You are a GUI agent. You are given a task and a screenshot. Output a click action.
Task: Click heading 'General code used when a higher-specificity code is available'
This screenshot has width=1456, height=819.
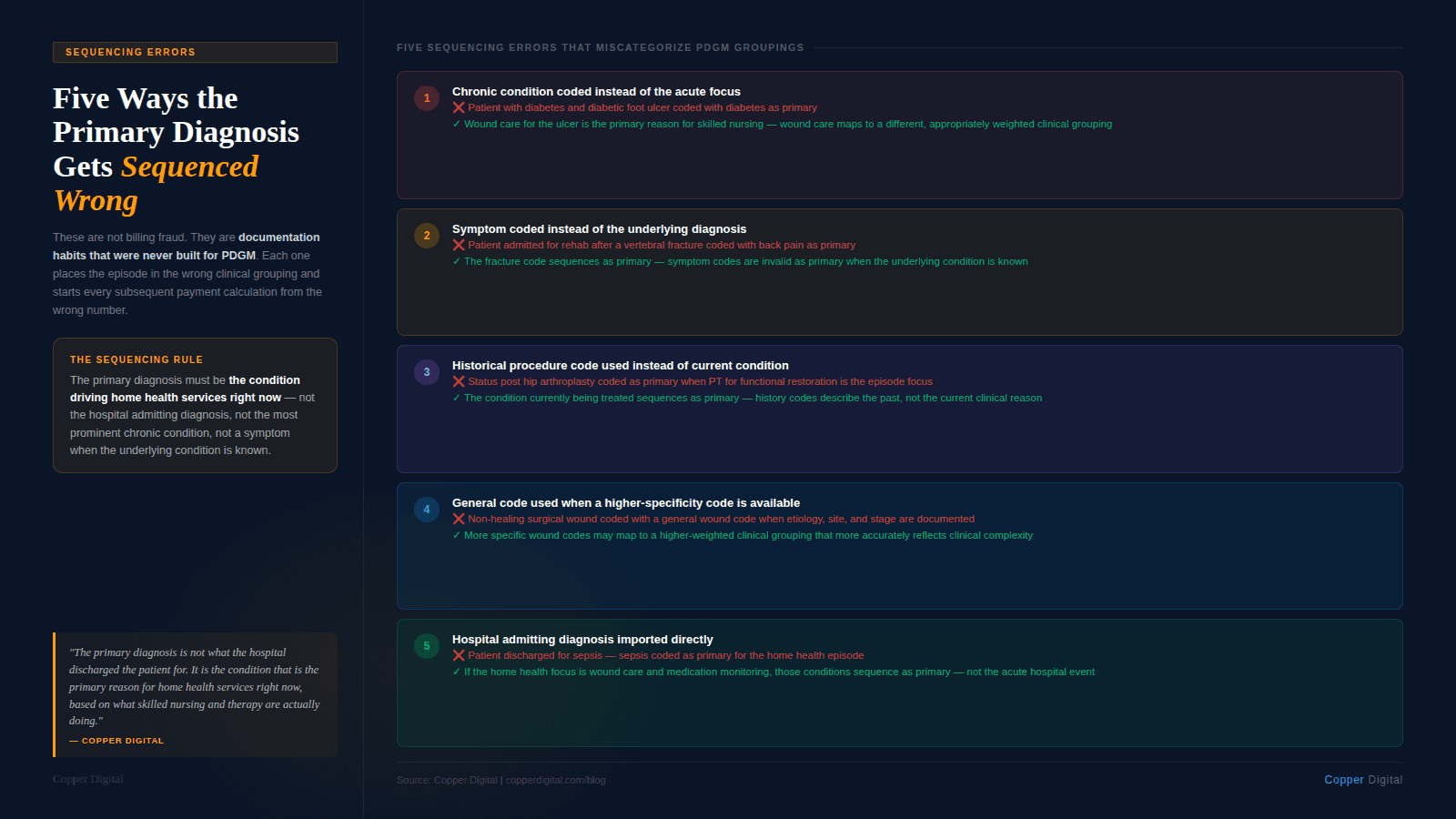626,503
